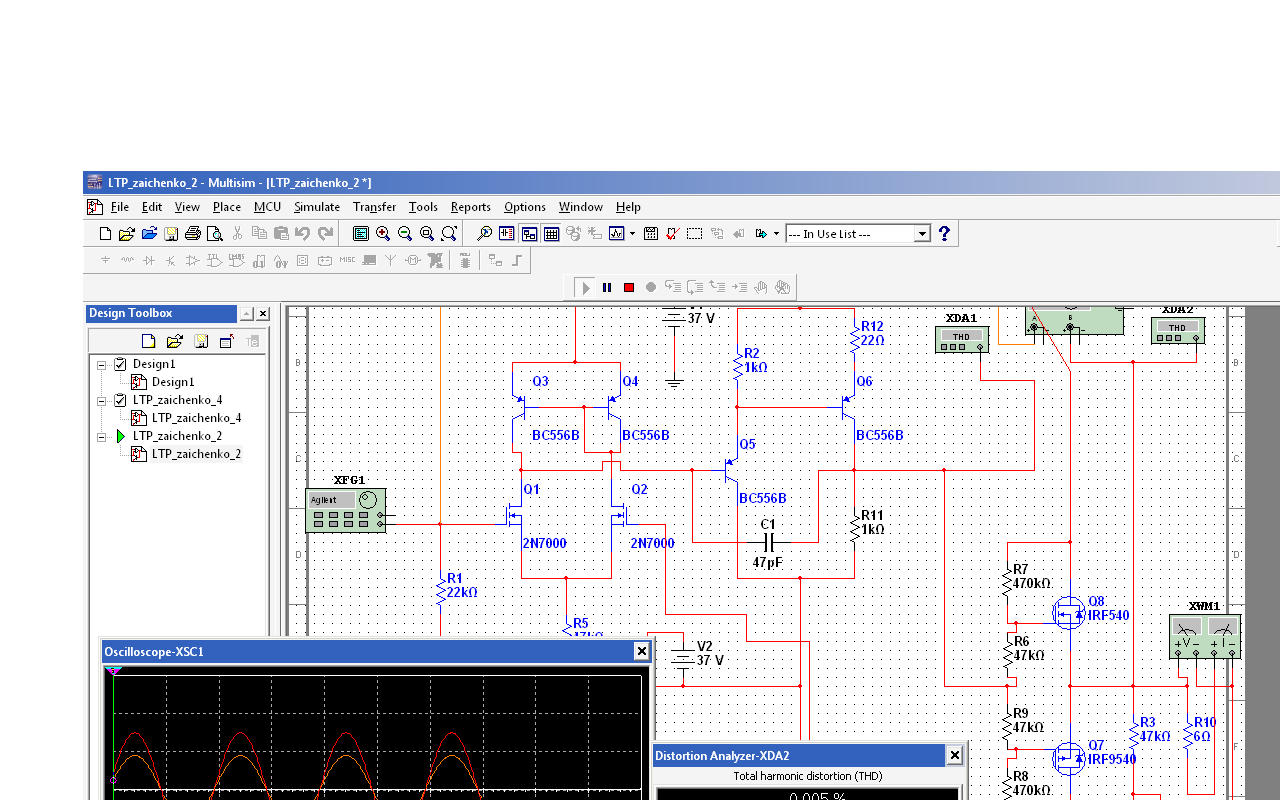Screen dimensions: 1280x800
Task: Click the New file icon in Design Toolbox
Action: coord(149,341)
